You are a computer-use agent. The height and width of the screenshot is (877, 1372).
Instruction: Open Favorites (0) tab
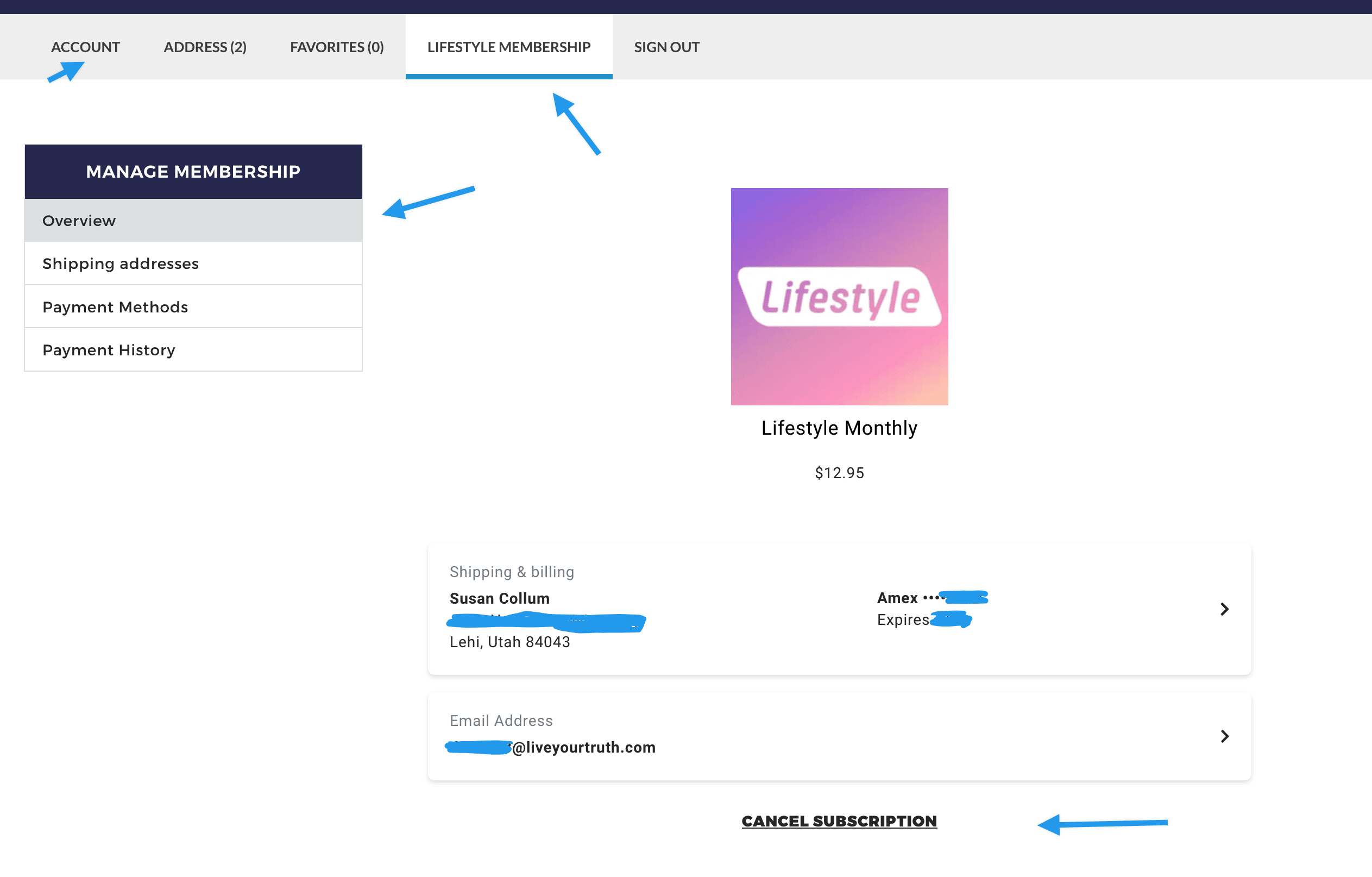[337, 47]
